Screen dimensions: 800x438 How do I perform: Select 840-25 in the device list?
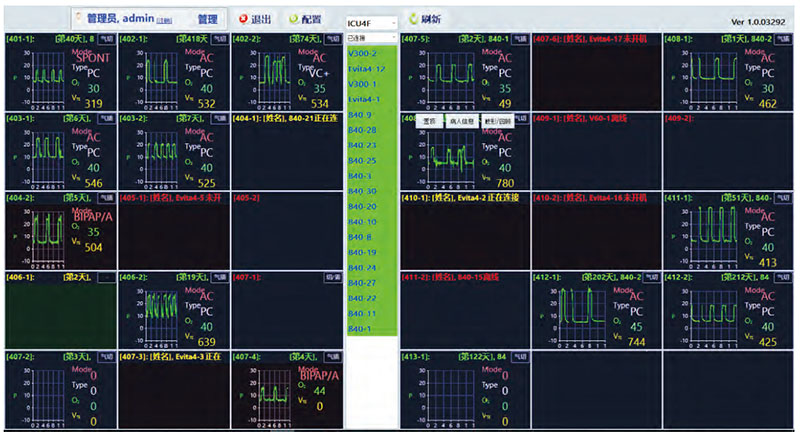click(362, 160)
